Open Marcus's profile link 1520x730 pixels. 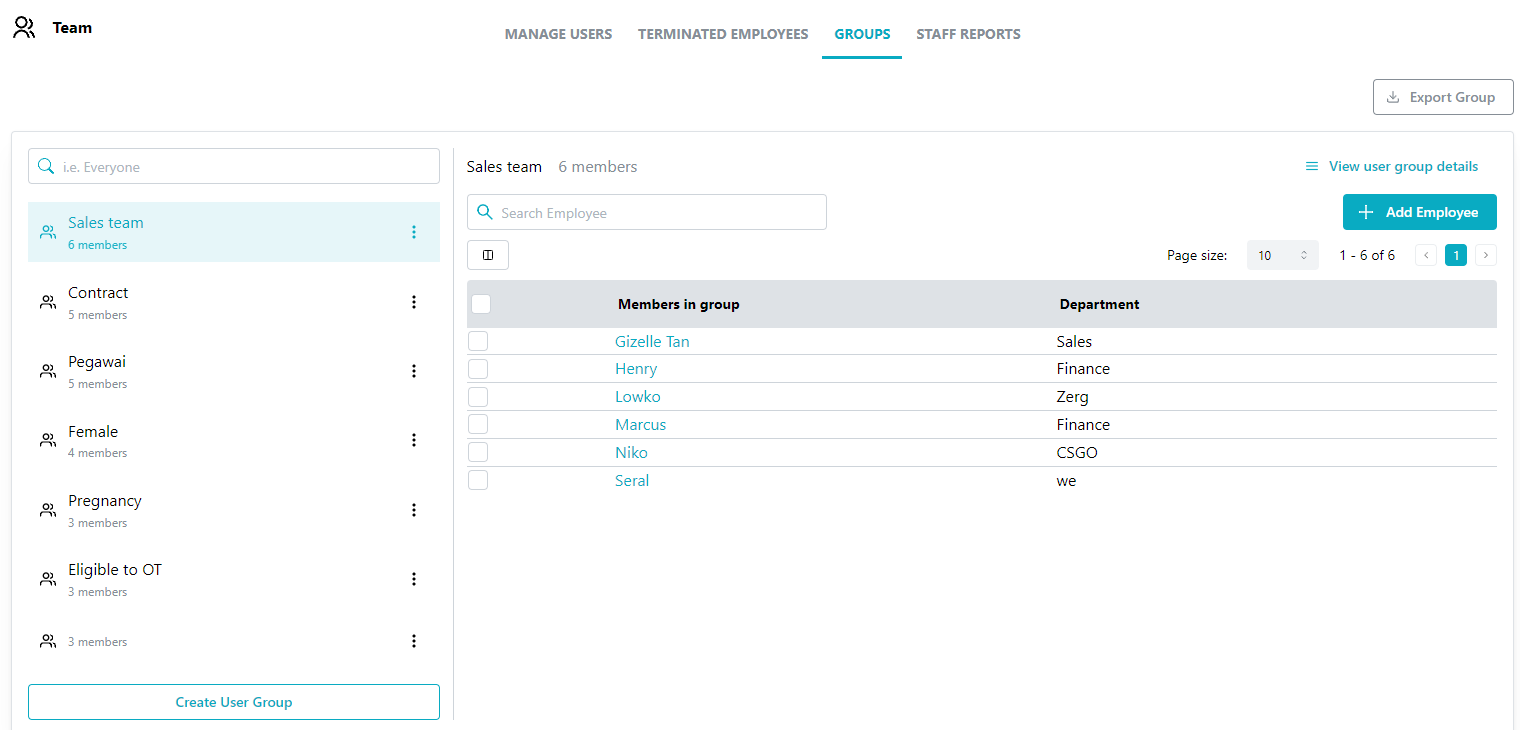640,424
